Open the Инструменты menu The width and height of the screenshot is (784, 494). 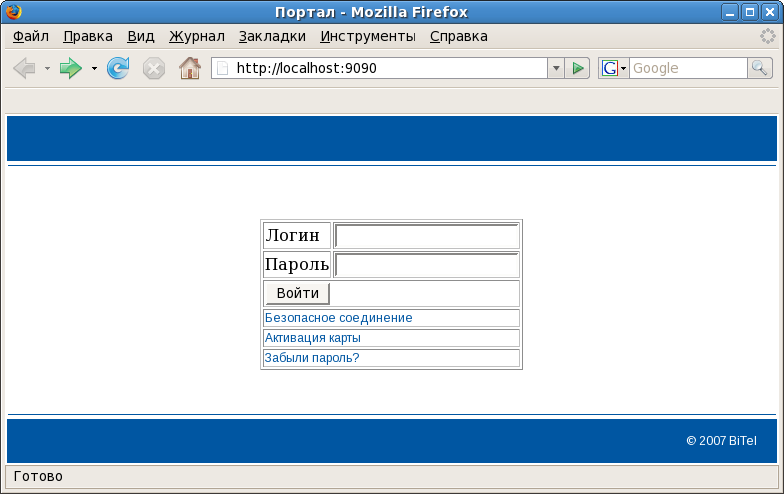[x=367, y=36]
